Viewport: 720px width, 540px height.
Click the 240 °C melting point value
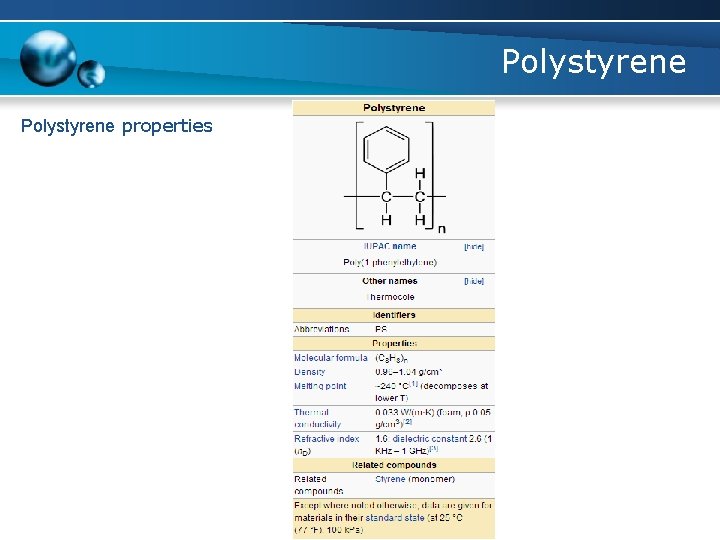tap(392, 386)
